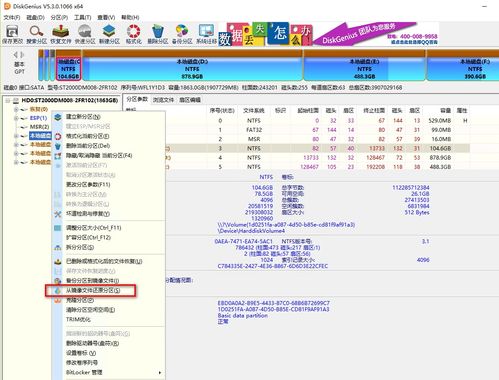Select the 新建分区 new partition icon
This screenshot has height=380, width=499.
pyautogui.click(x=109, y=35)
